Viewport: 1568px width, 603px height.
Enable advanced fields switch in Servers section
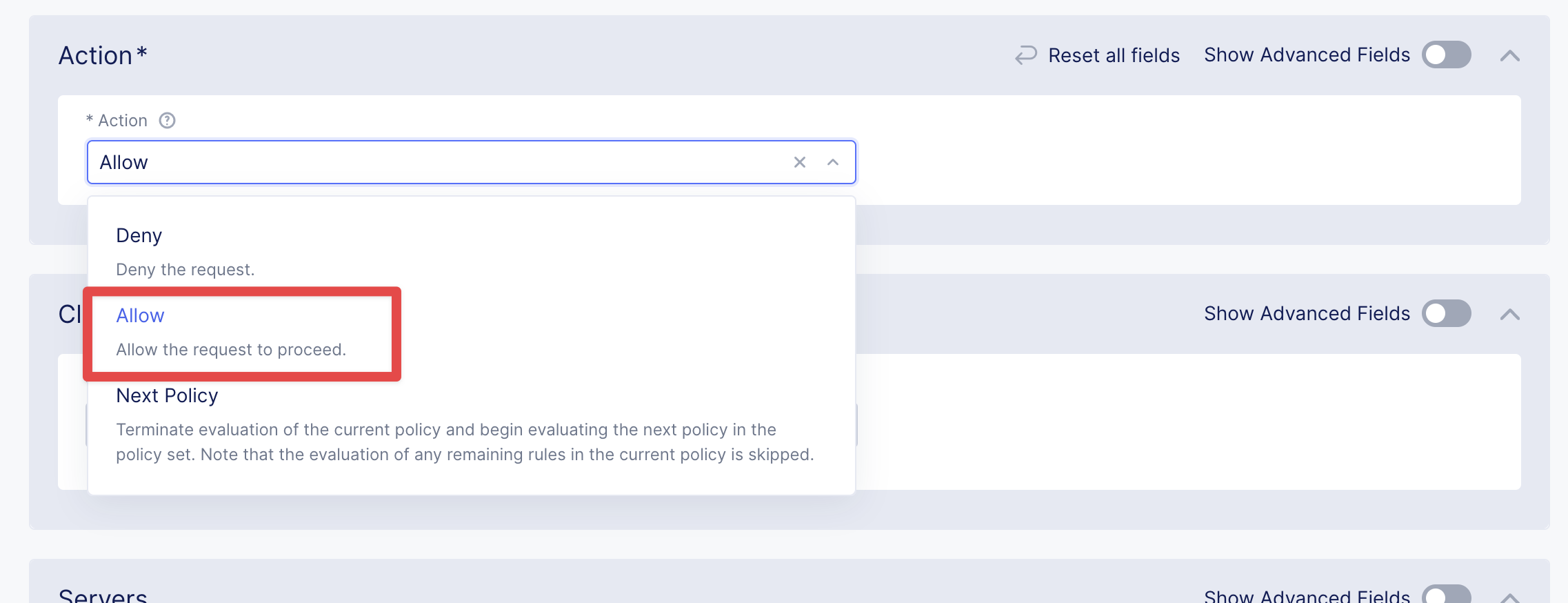click(x=1446, y=596)
